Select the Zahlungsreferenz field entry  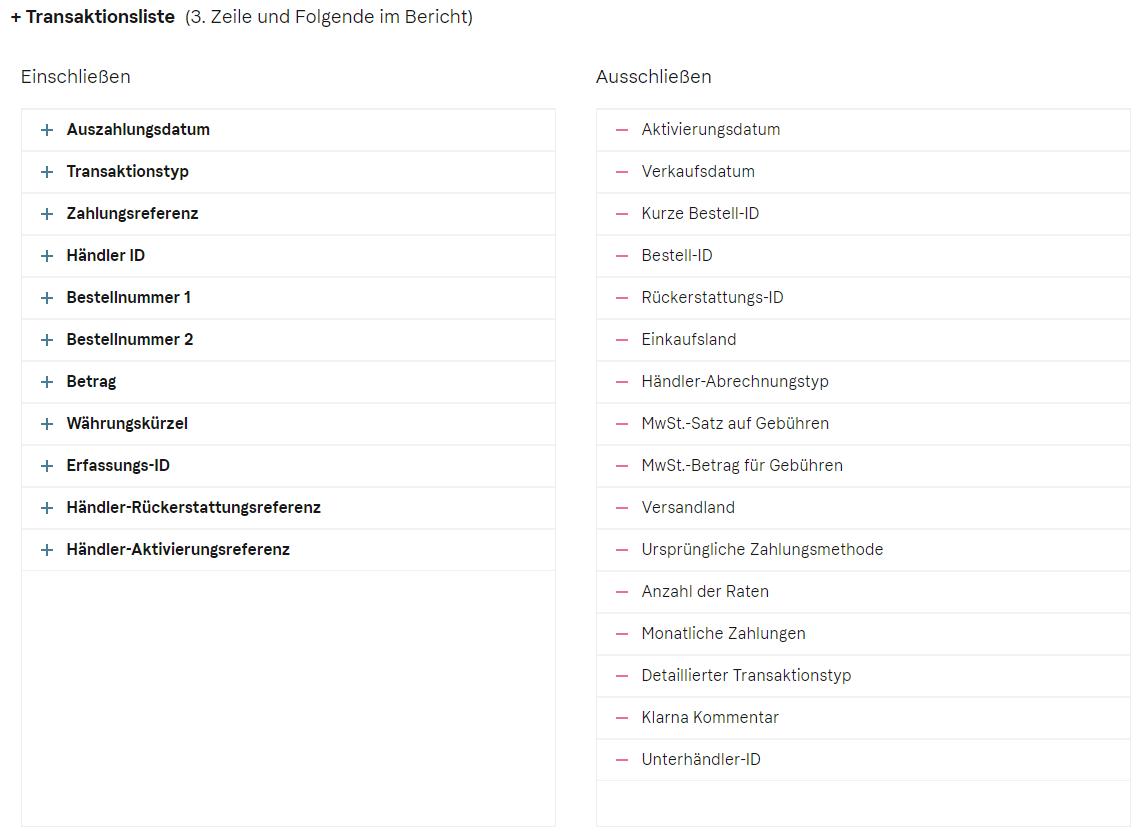click(132, 214)
